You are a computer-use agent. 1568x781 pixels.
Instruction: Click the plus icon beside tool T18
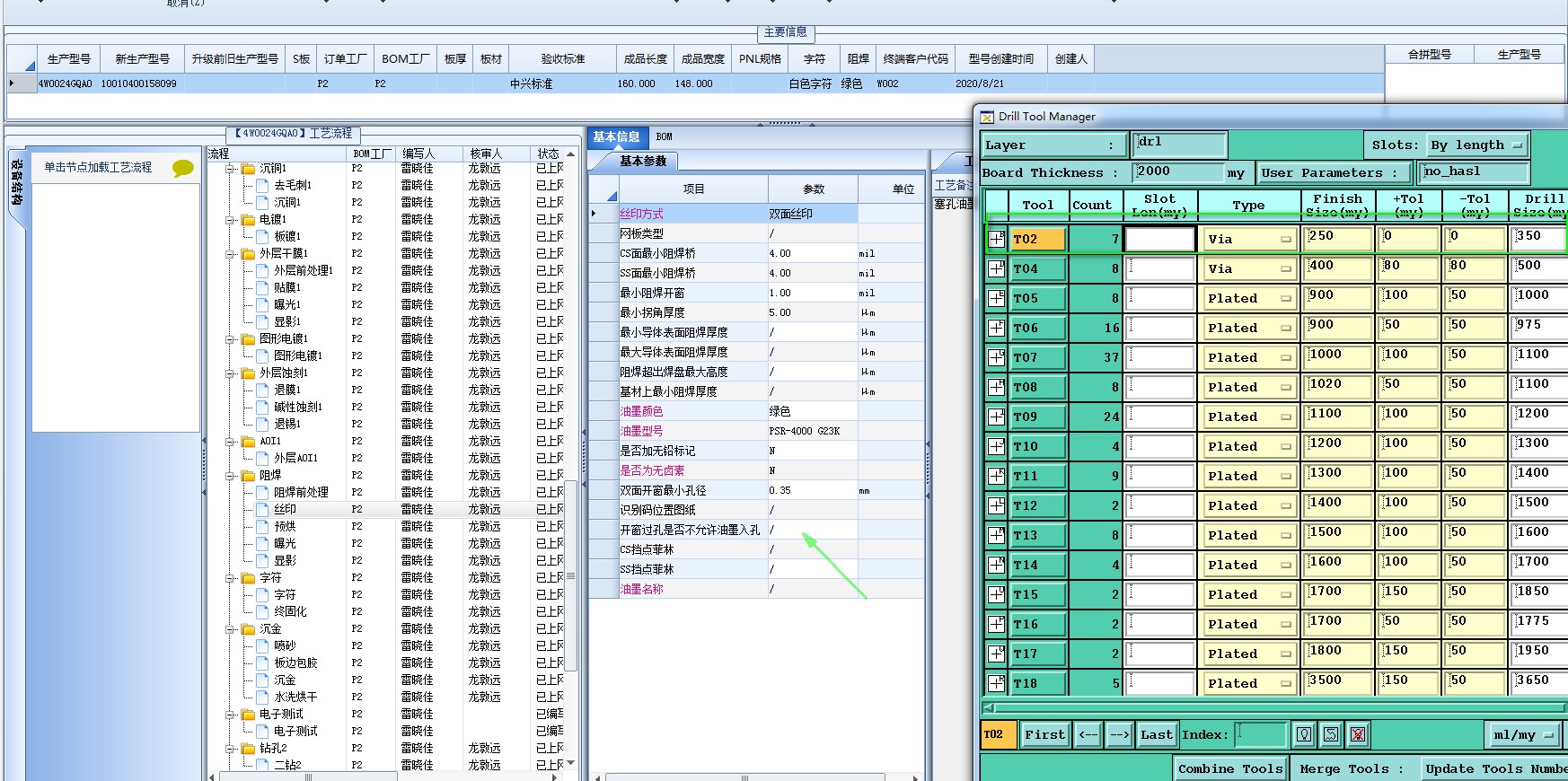[996, 683]
